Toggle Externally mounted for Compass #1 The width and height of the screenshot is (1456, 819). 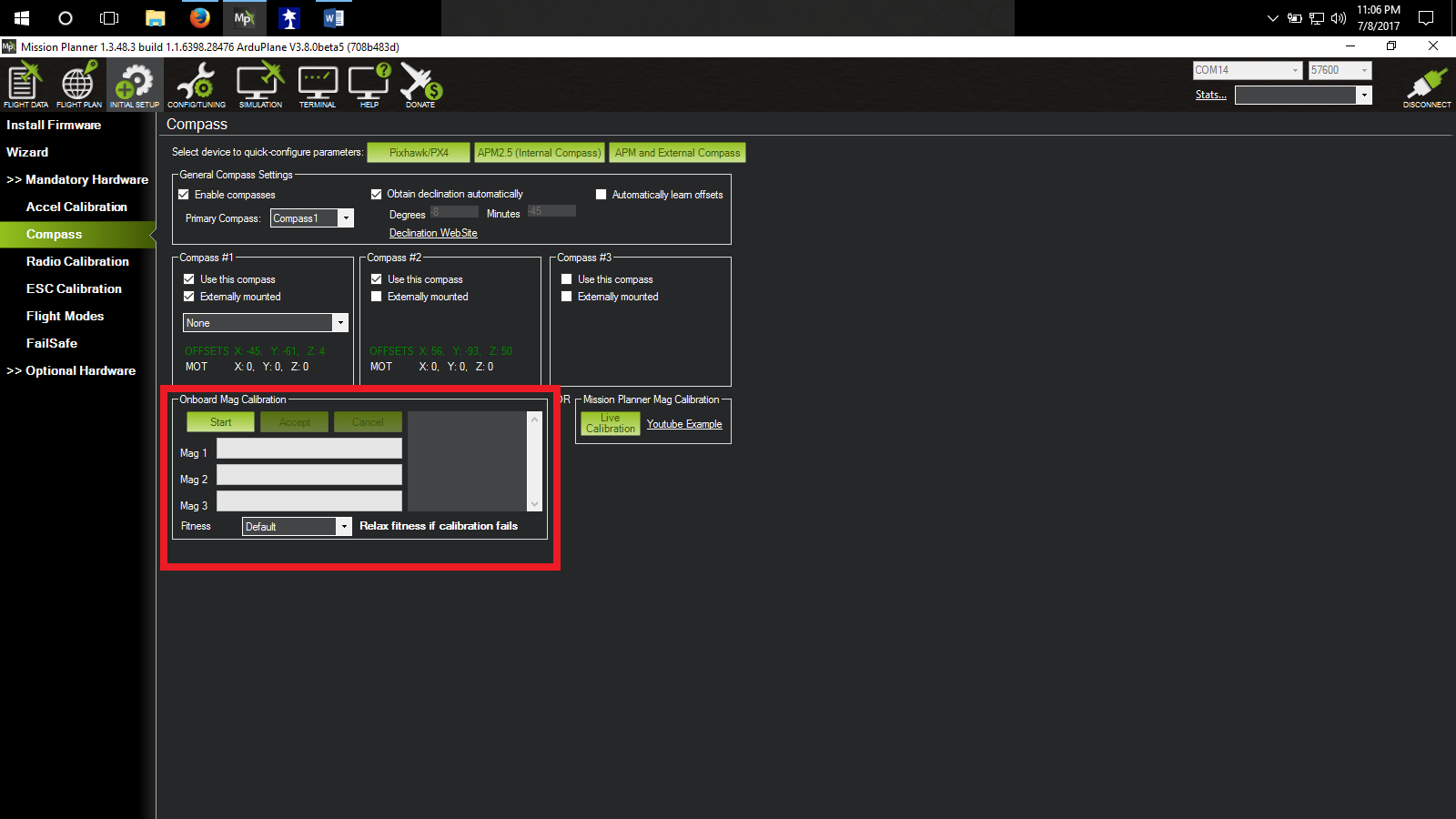click(x=189, y=297)
